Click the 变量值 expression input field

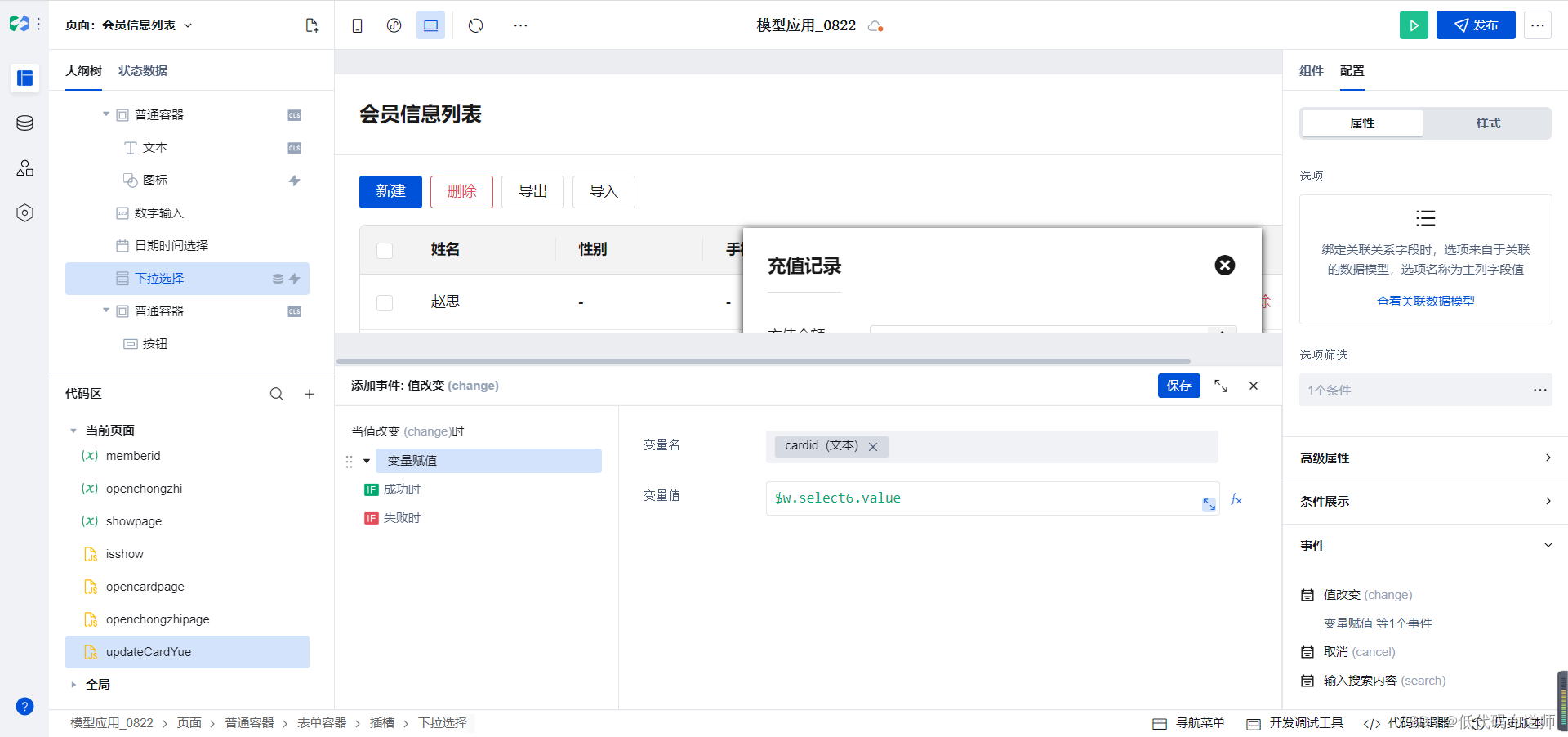click(x=992, y=498)
